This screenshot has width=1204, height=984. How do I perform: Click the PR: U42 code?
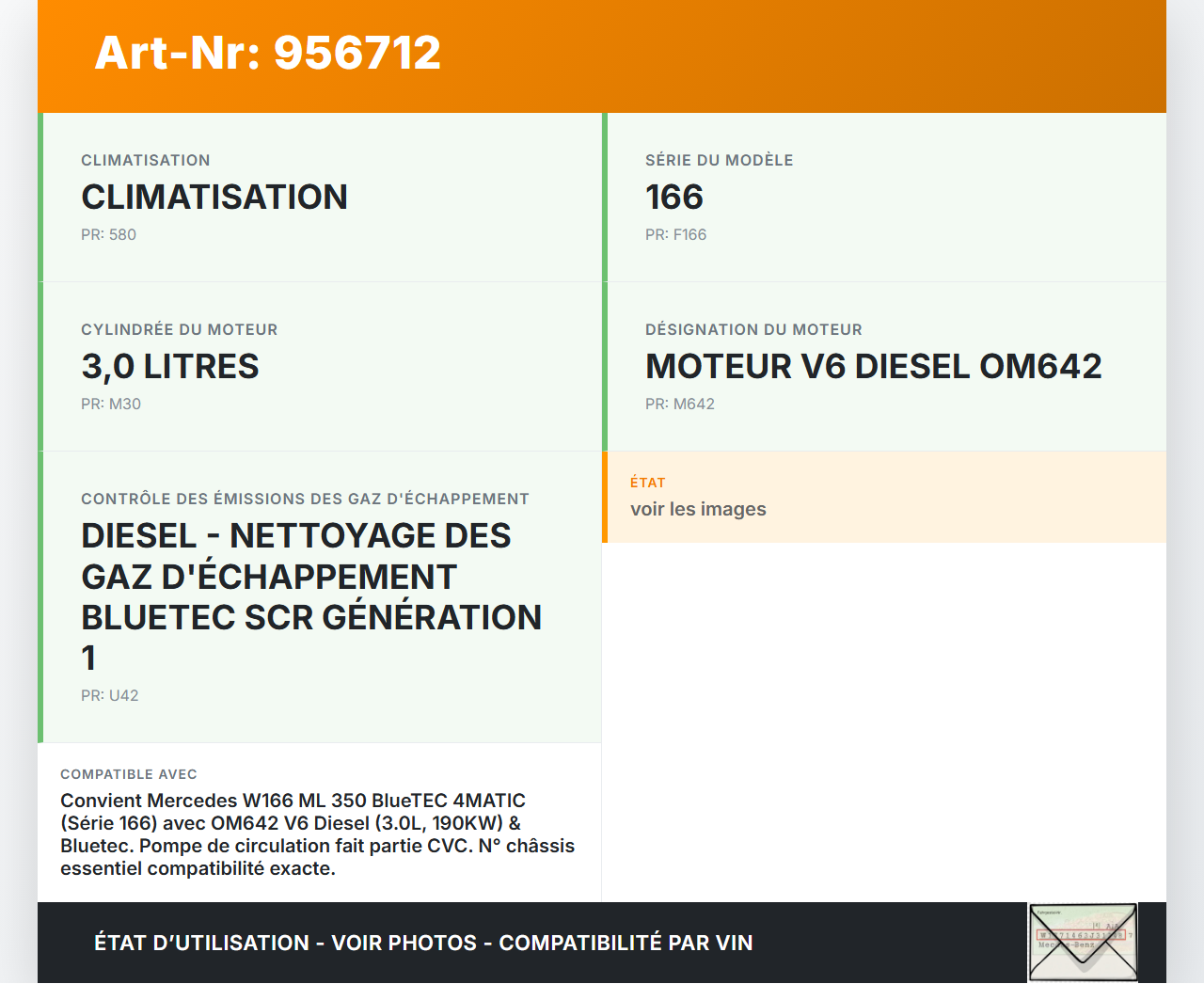[110, 696]
